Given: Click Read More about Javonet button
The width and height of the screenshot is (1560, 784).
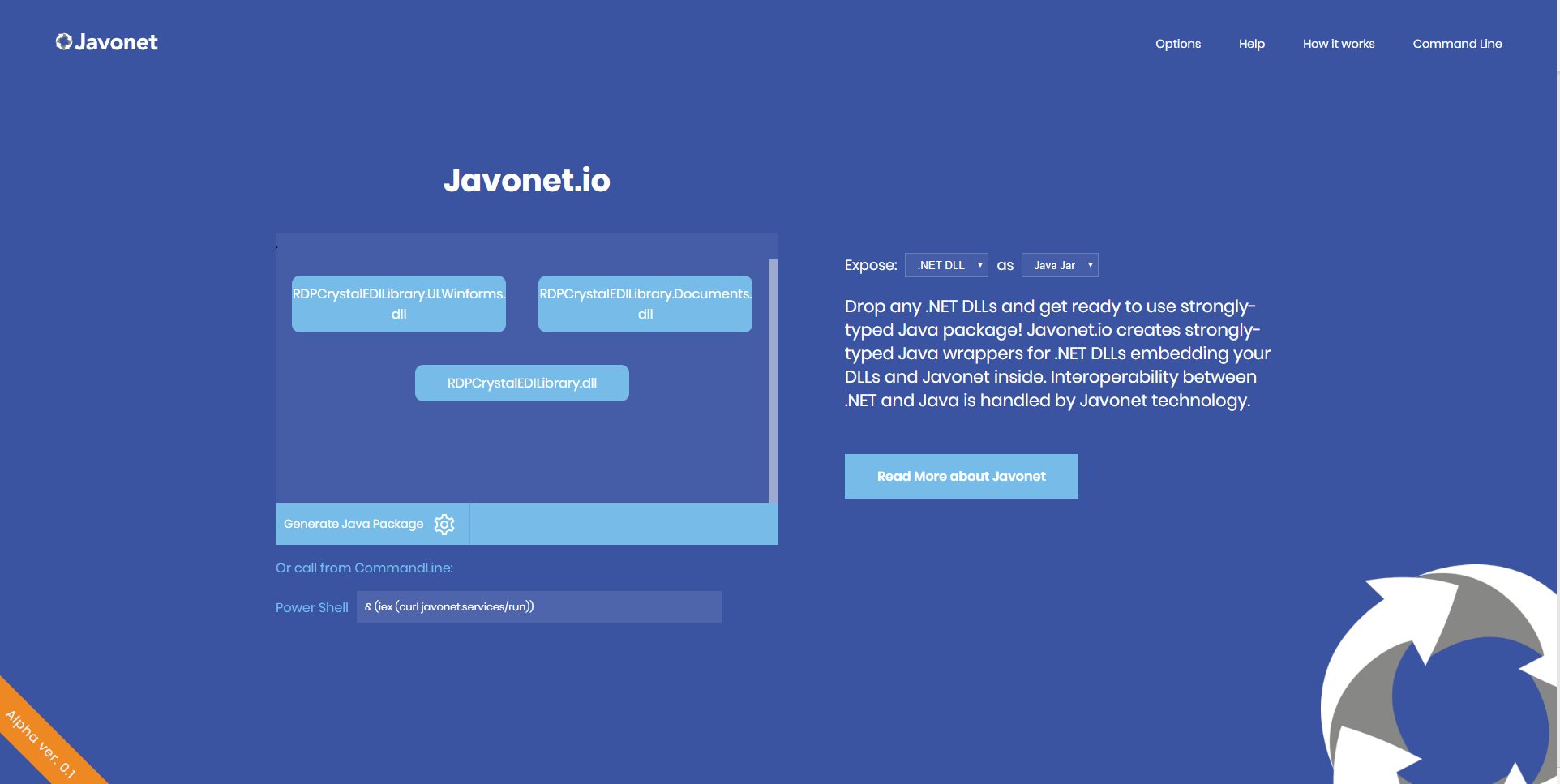Looking at the screenshot, I should click(x=962, y=477).
